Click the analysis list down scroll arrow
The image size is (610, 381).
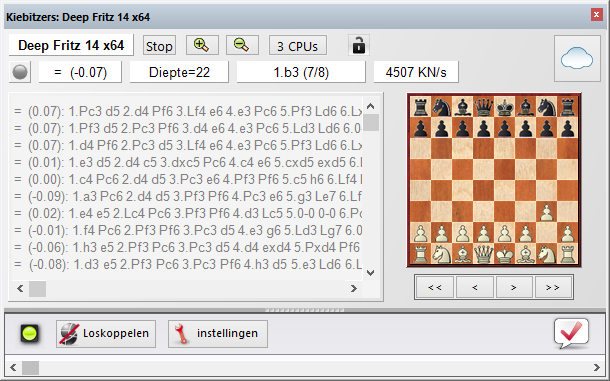[370, 272]
